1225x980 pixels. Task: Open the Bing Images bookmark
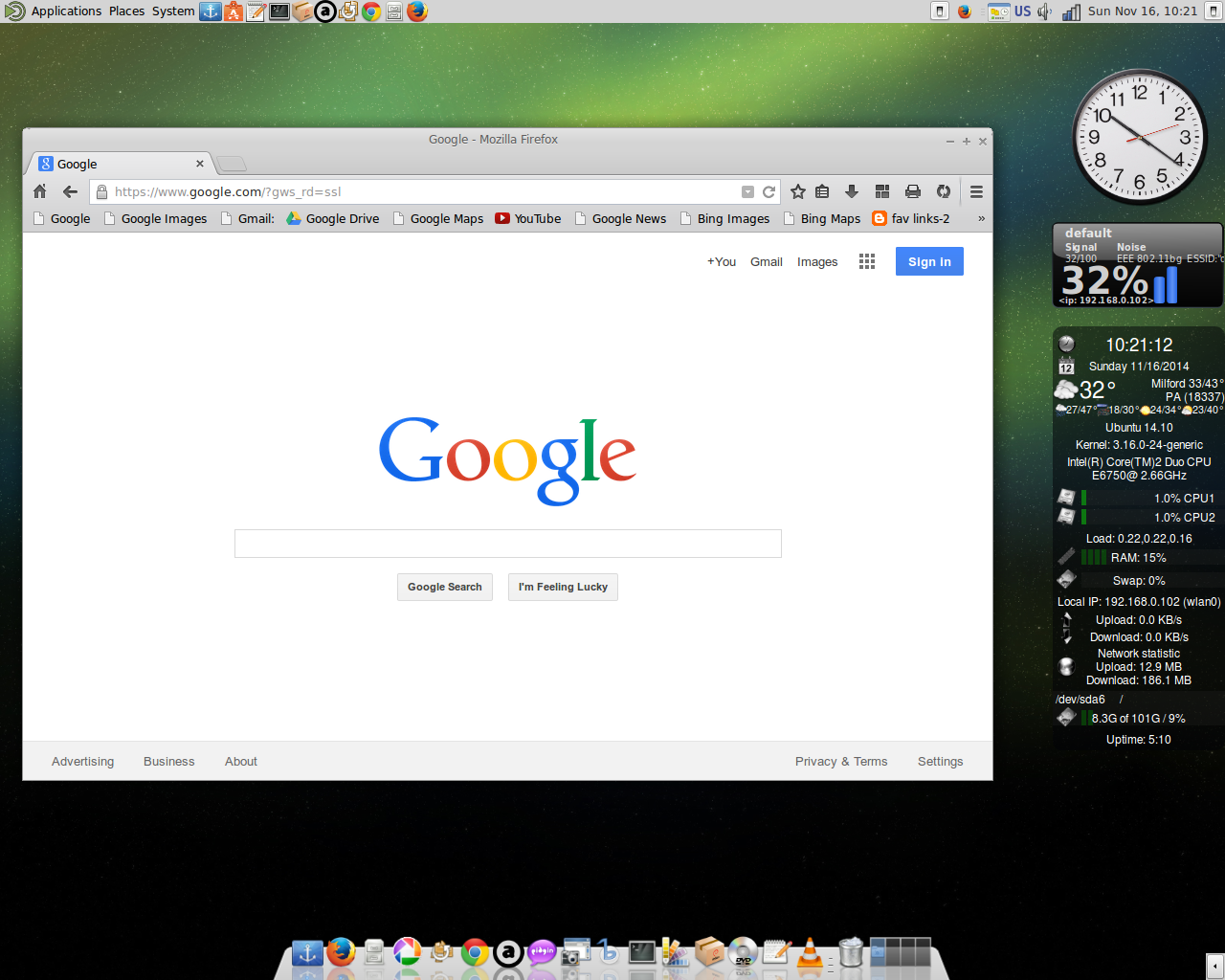(724, 218)
